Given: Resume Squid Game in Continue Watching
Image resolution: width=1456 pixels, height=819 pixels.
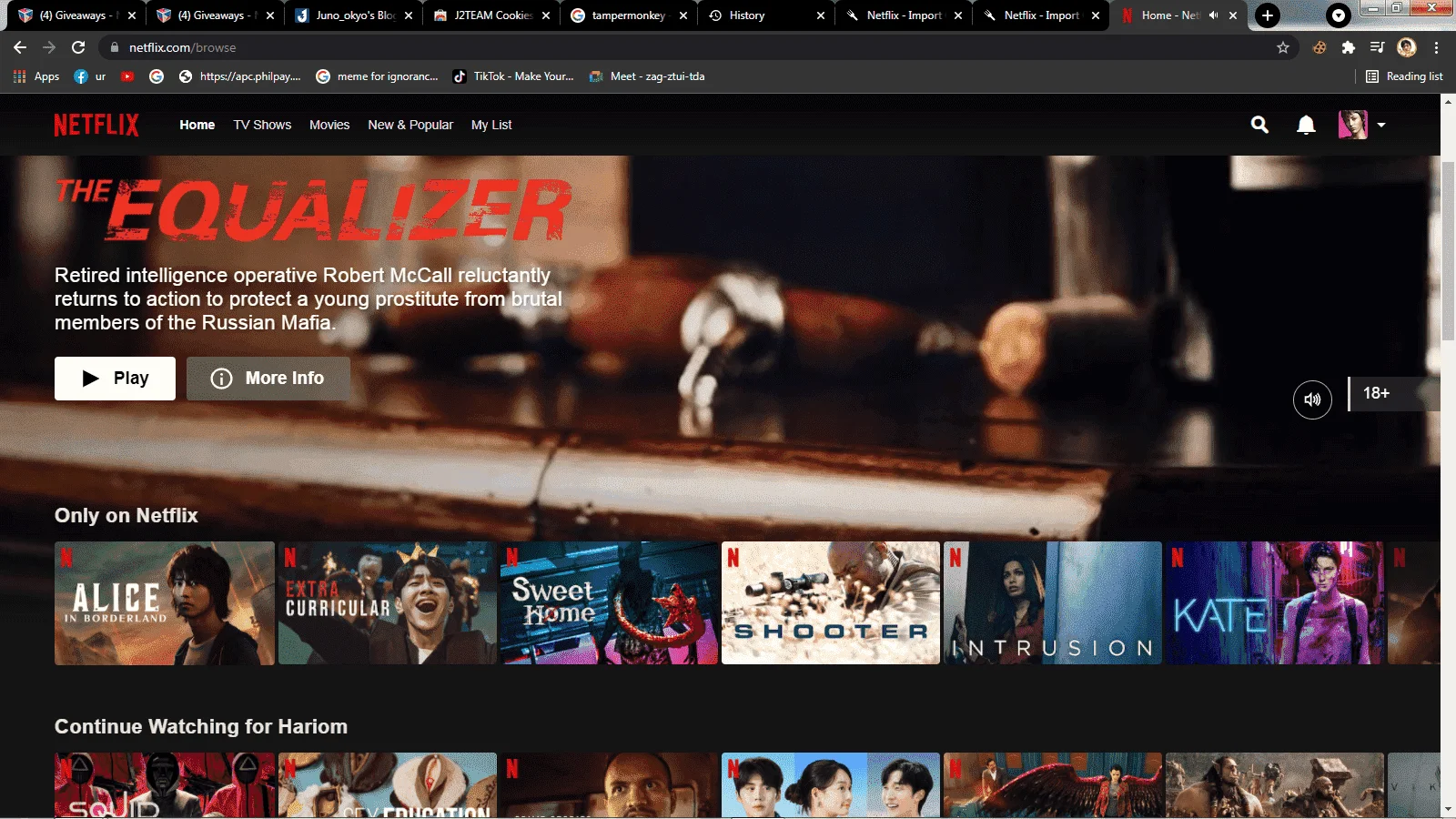Looking at the screenshot, I should click(x=165, y=785).
